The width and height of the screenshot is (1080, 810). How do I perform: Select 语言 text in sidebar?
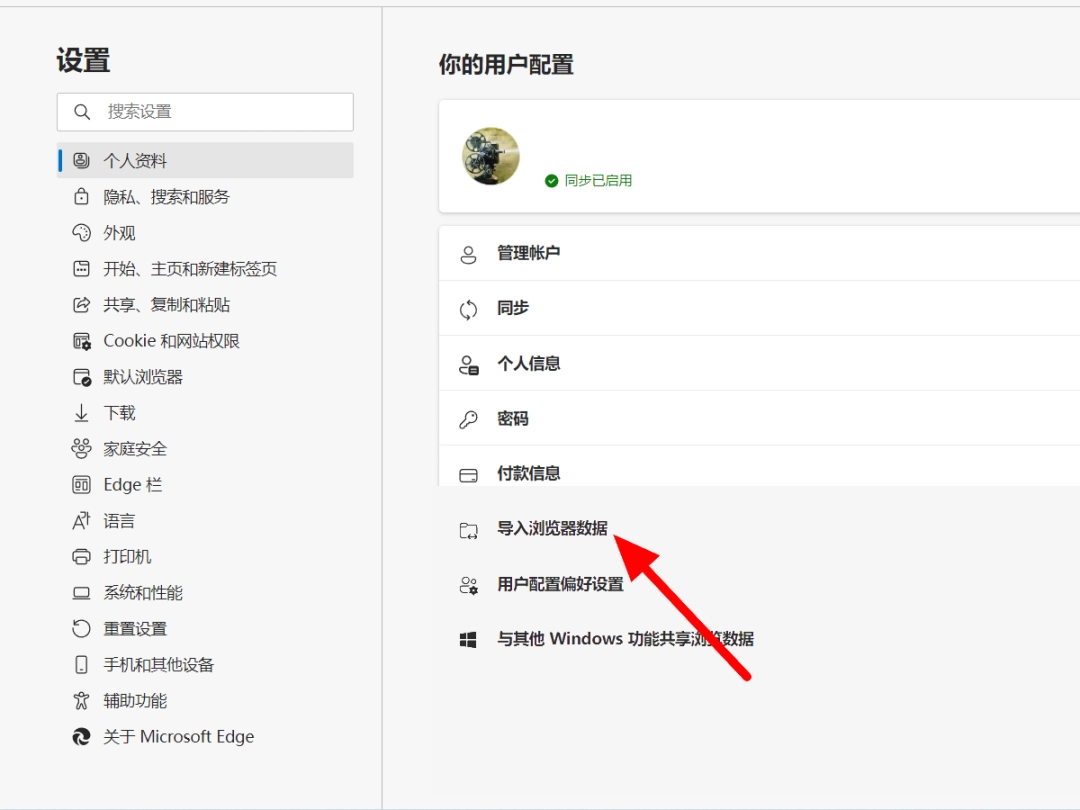coord(119,521)
